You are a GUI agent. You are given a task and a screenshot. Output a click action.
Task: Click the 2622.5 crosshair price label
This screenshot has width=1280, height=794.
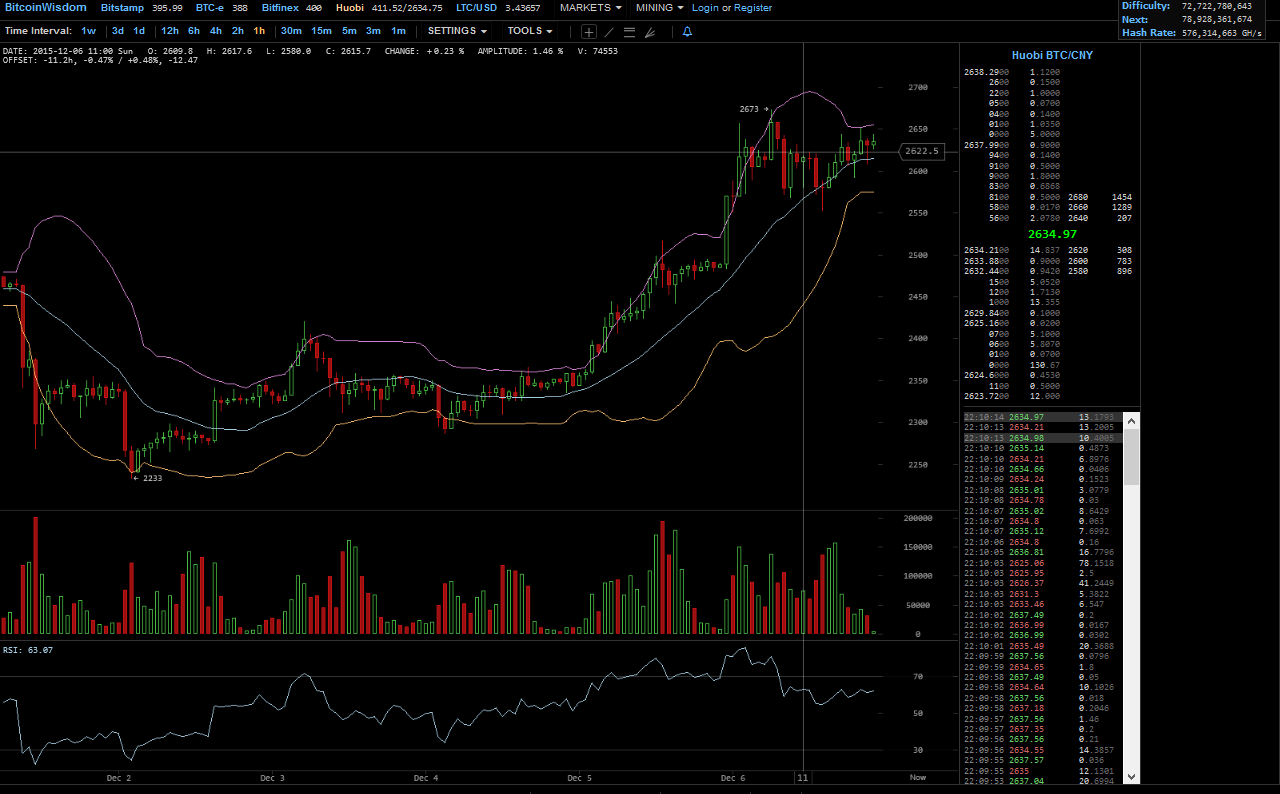click(921, 151)
